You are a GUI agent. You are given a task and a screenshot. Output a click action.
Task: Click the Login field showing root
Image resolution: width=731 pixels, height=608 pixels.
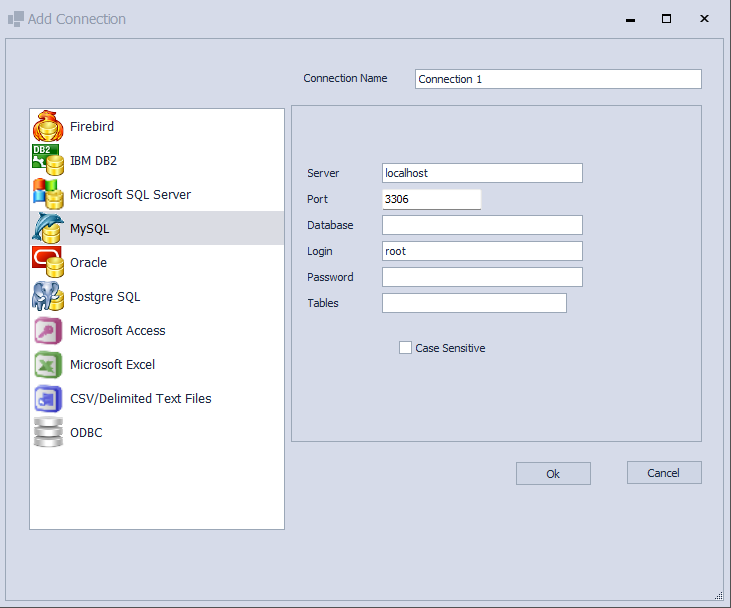(482, 251)
